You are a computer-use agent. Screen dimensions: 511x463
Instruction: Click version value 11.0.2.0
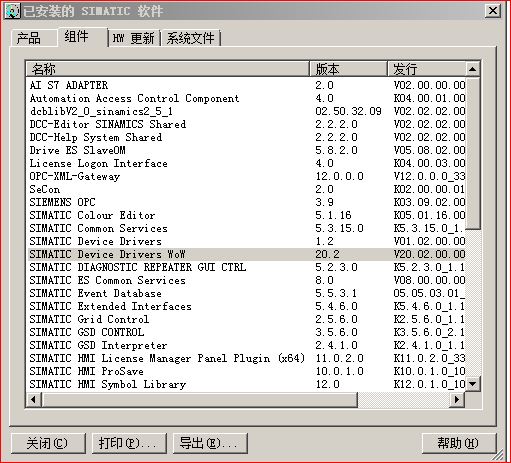(x=339, y=358)
